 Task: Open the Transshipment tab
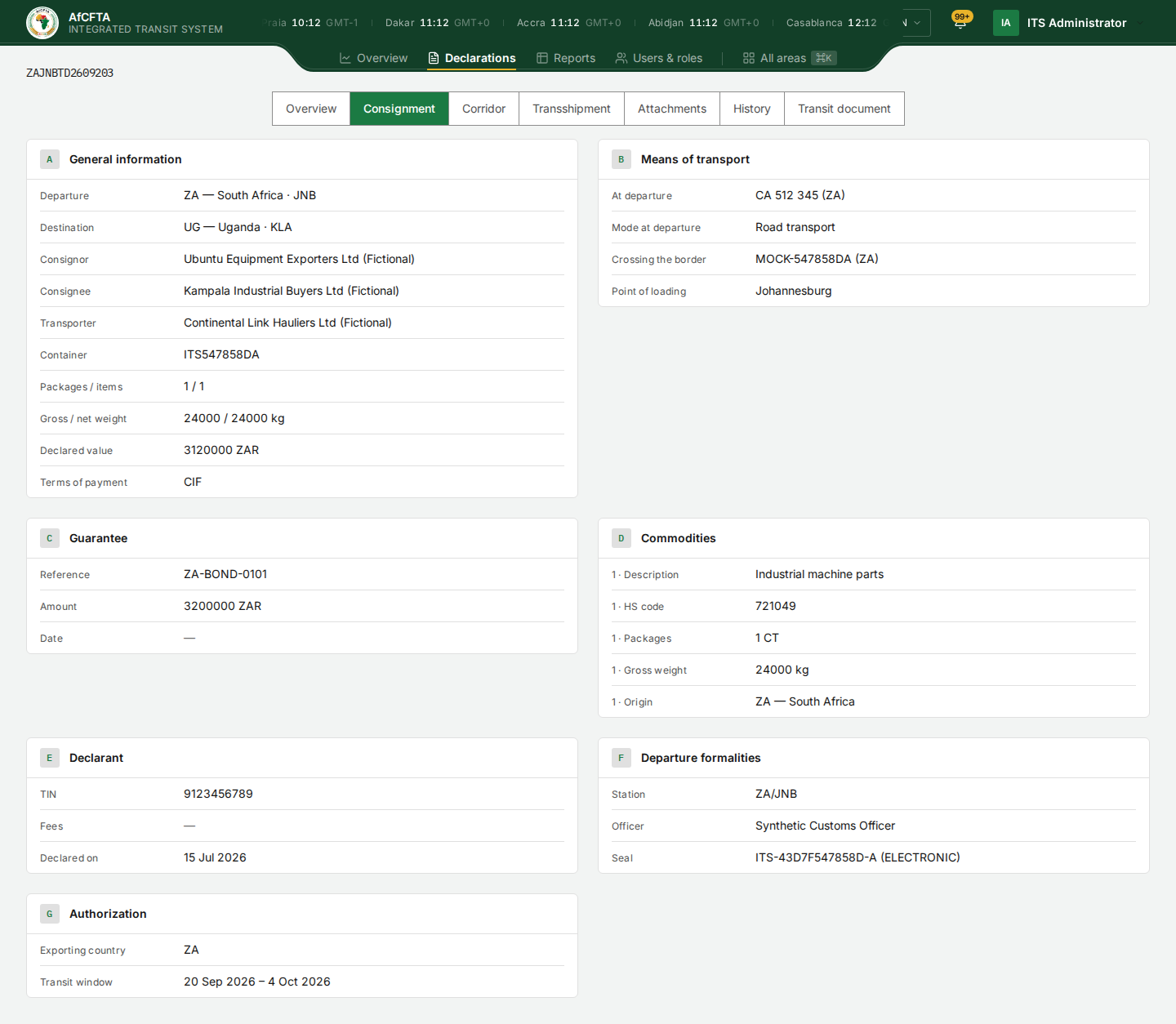[572, 109]
